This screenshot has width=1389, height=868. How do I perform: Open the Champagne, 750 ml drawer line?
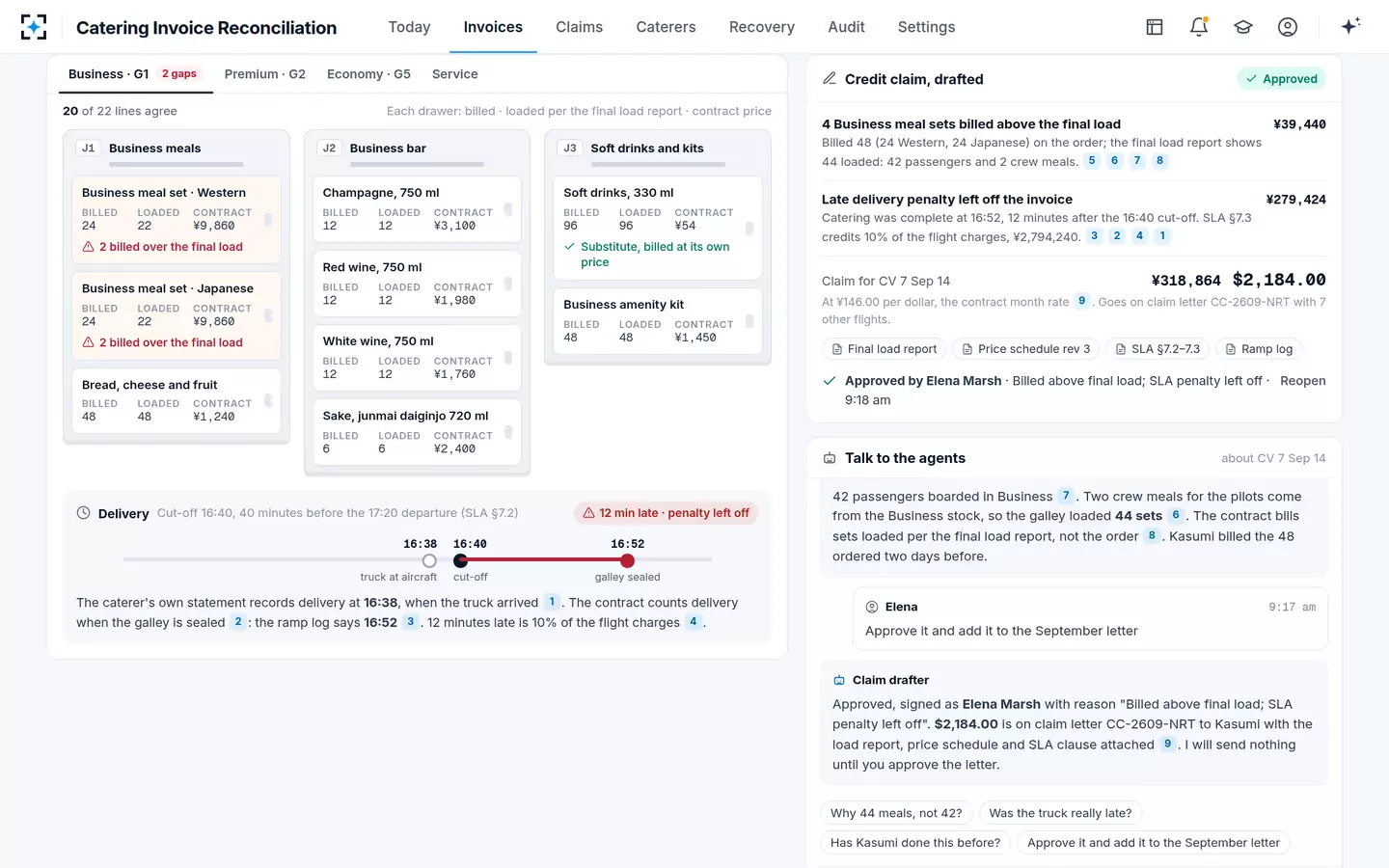(417, 208)
